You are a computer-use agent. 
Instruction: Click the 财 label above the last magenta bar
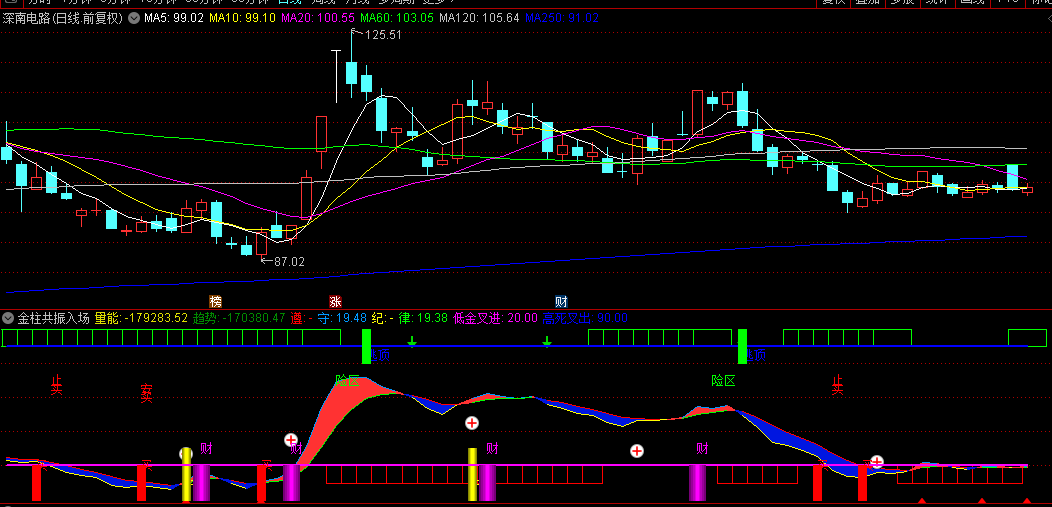point(702,449)
